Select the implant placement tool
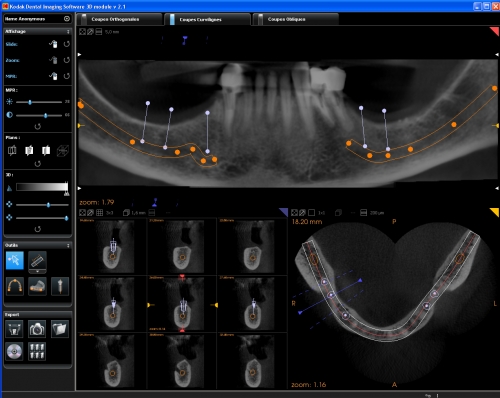 [x=60, y=286]
